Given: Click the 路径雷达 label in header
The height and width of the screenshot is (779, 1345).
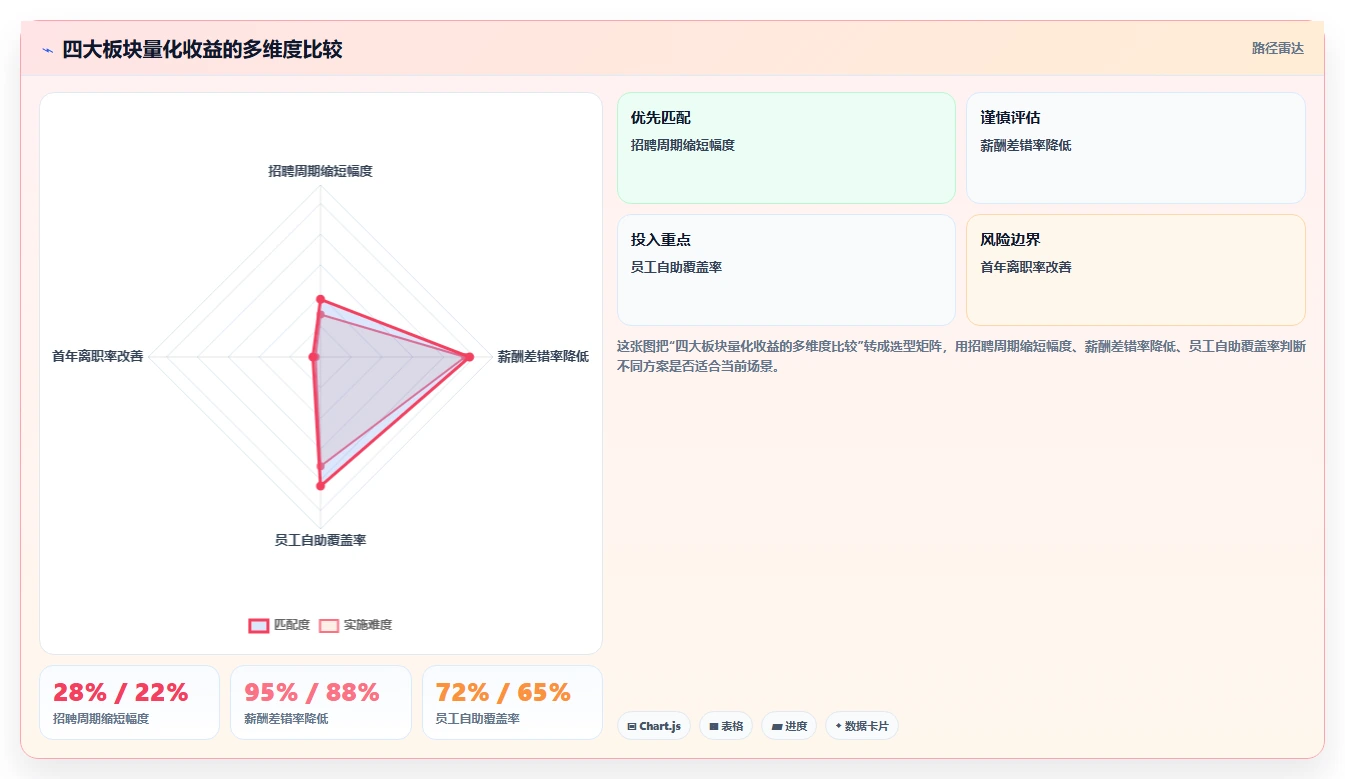Looking at the screenshot, I should click(x=1278, y=48).
